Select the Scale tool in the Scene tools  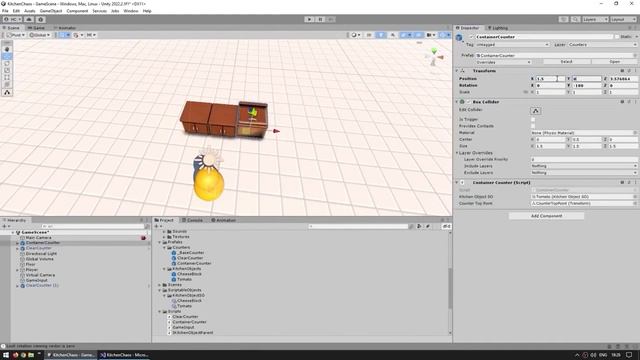tap(7, 70)
